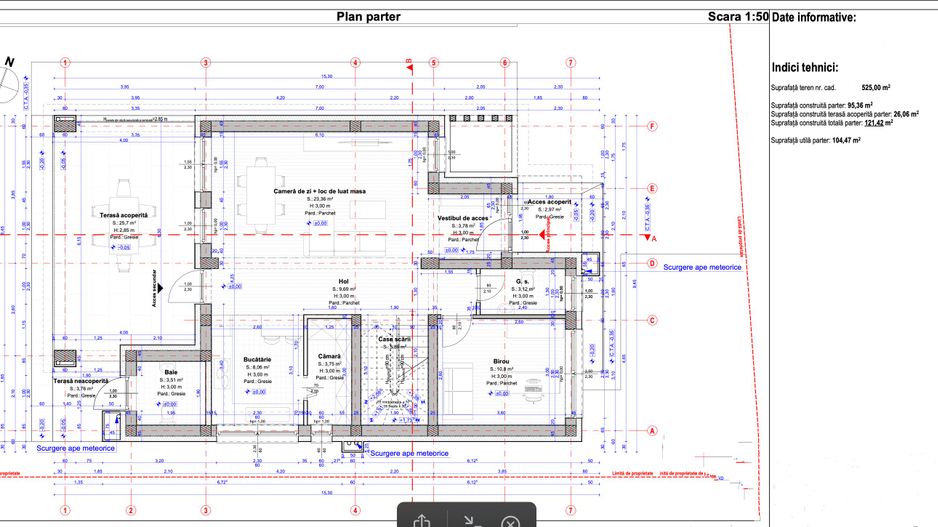Click the 'Date informative:' heading
The height and width of the screenshot is (527, 938).
click(x=814, y=17)
